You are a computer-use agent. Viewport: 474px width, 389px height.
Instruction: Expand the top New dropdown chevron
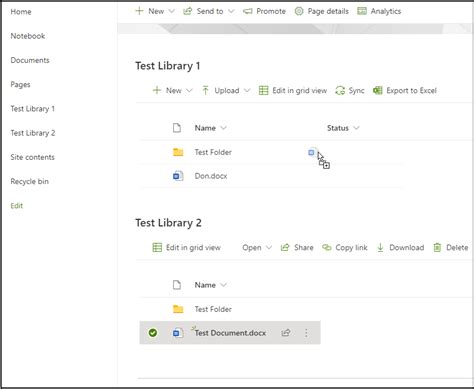172,11
